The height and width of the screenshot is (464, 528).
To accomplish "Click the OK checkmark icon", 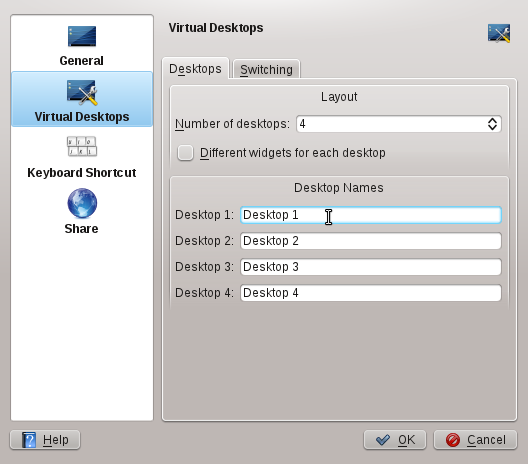I will (x=383, y=440).
